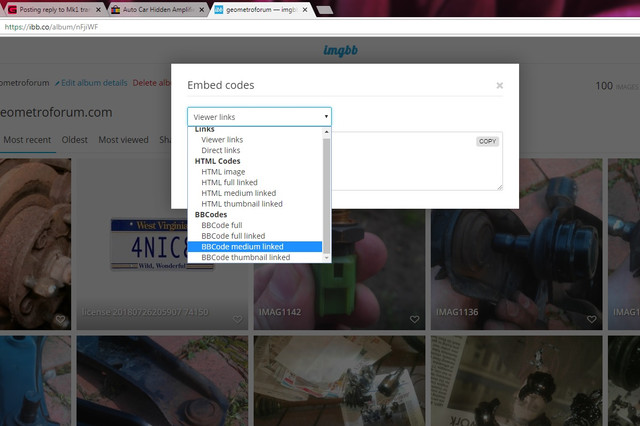Select Viewer links option in list
The width and height of the screenshot is (640, 426).
tap(222, 140)
